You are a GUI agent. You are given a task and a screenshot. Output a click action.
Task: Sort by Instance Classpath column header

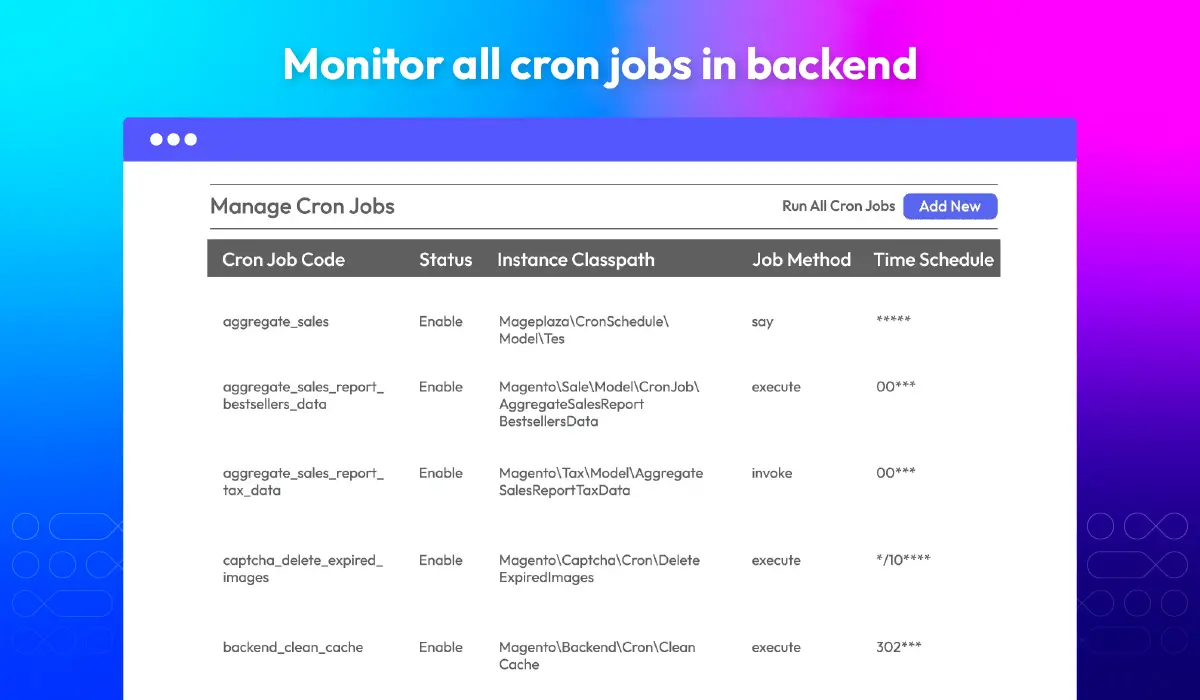[x=576, y=260]
